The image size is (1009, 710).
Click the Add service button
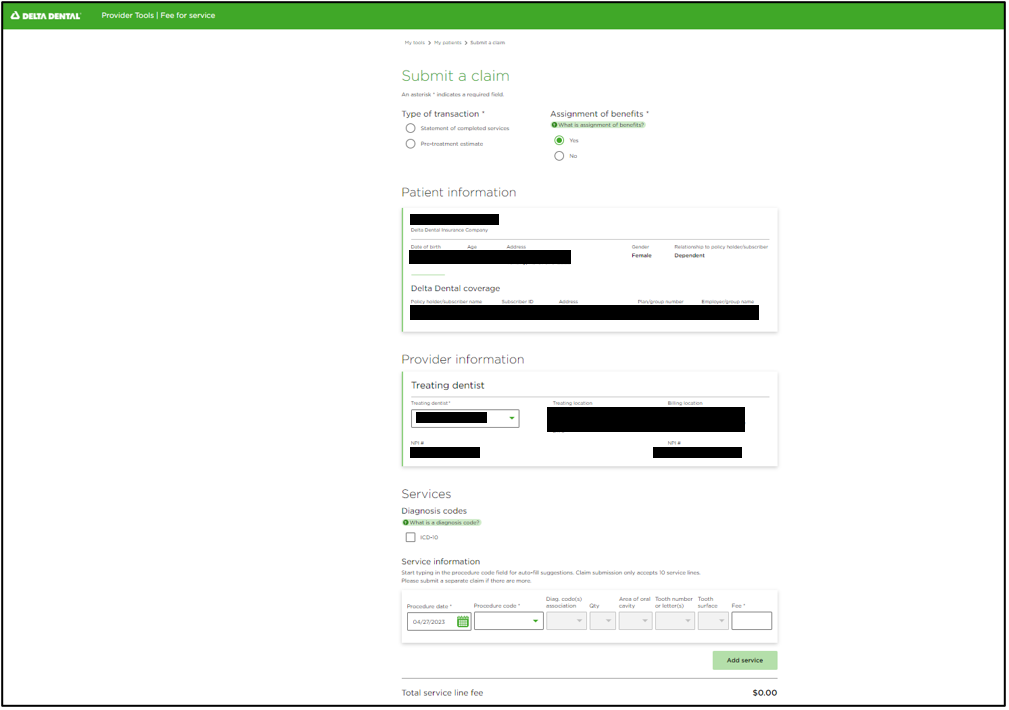744,660
